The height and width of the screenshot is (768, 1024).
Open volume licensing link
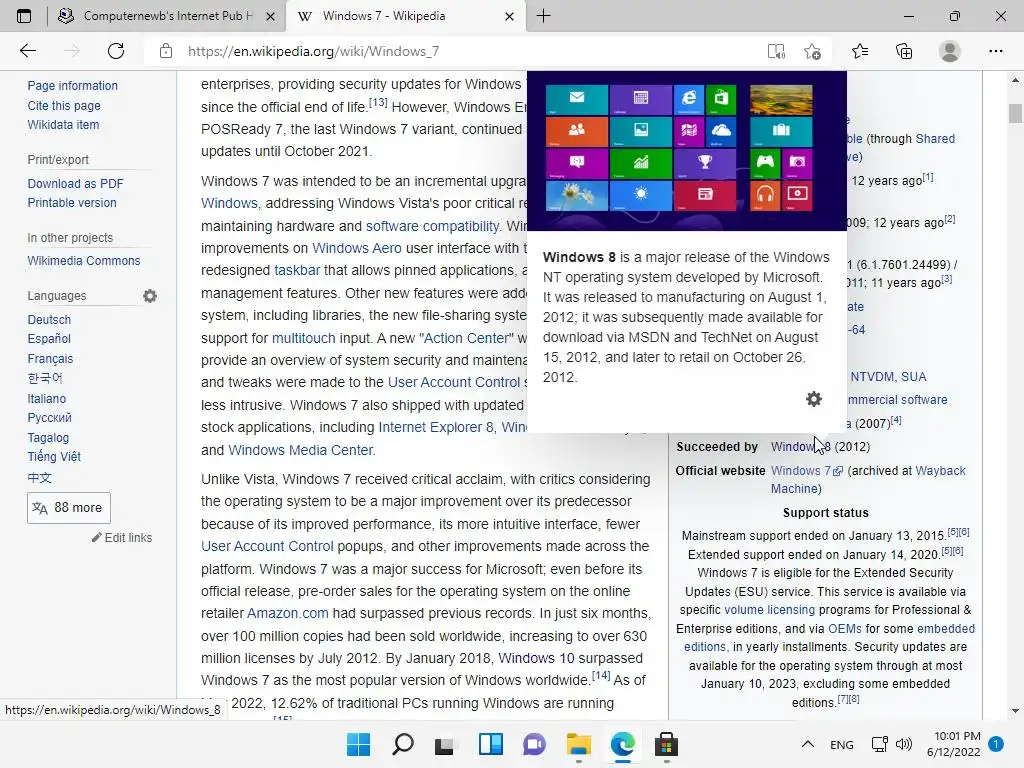(x=769, y=610)
